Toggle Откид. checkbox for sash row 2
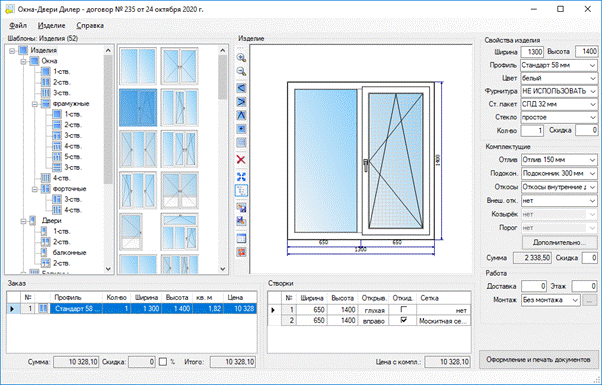The height and width of the screenshot is (385, 602). point(404,320)
